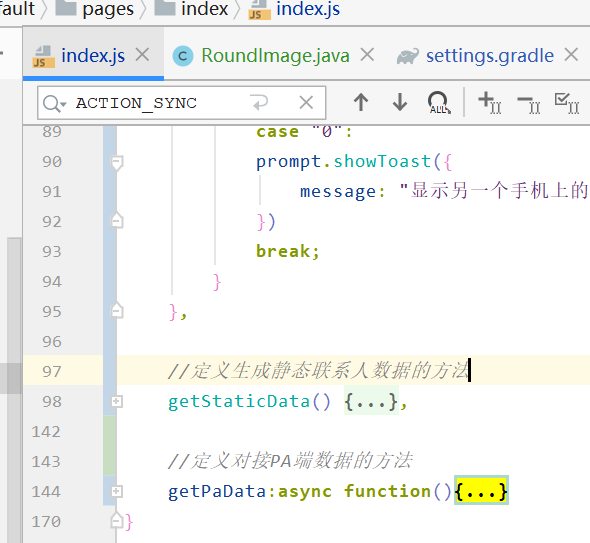Open pages folder in breadcrumb
This screenshot has height=543, width=590.
pyautogui.click(x=108, y=8)
